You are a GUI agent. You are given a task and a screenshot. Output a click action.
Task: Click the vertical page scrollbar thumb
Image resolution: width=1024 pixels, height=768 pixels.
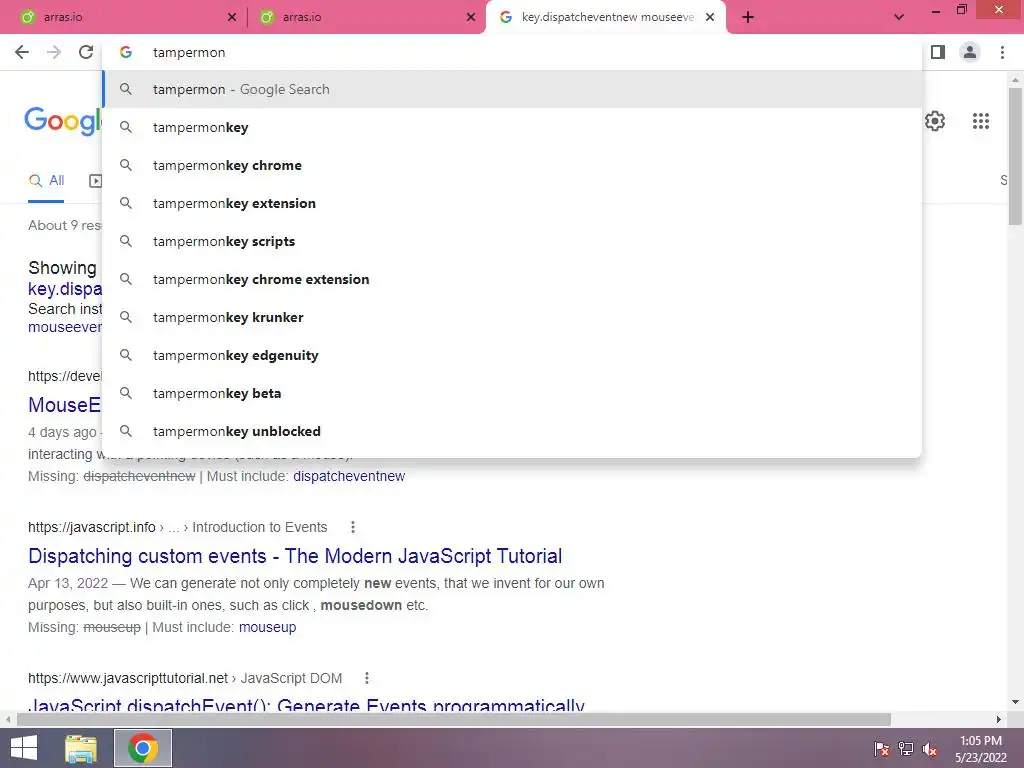point(1015,157)
